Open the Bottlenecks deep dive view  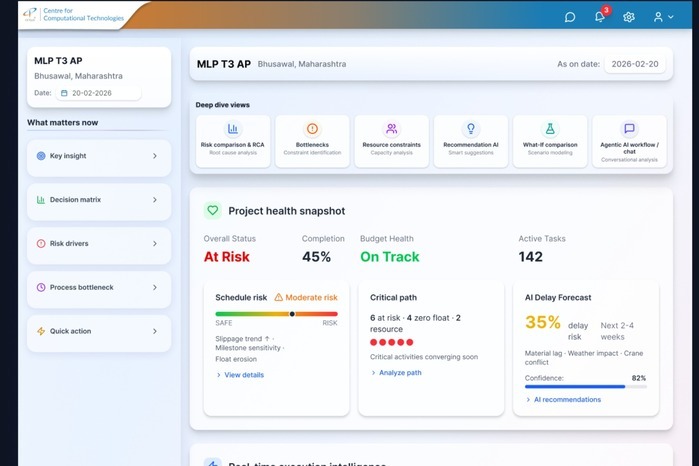click(312, 140)
